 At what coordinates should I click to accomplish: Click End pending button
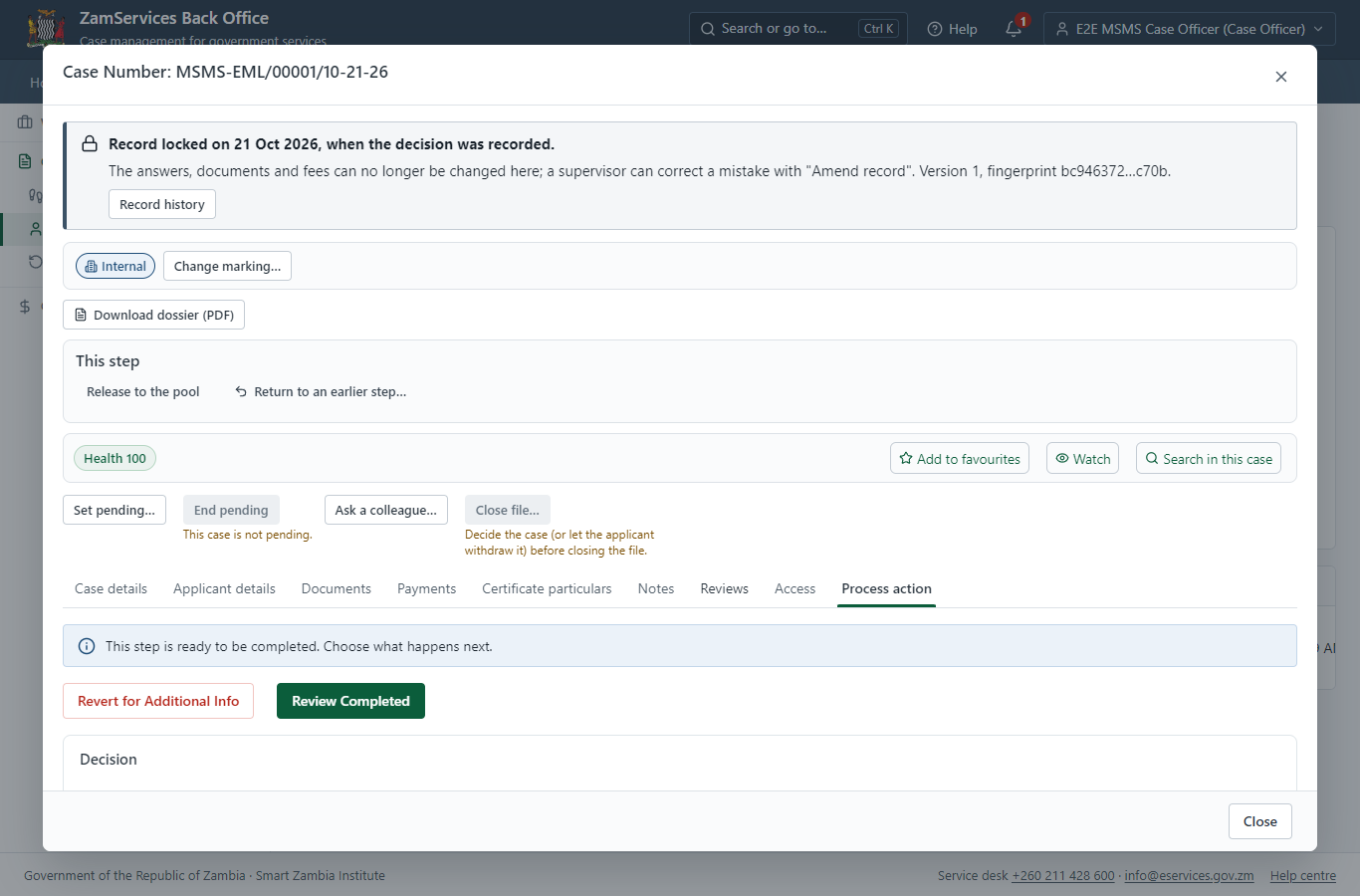(x=231, y=510)
